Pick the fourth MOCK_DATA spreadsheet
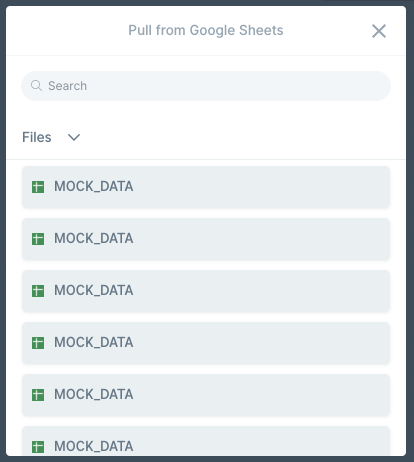The height and width of the screenshot is (462, 414). (206, 343)
